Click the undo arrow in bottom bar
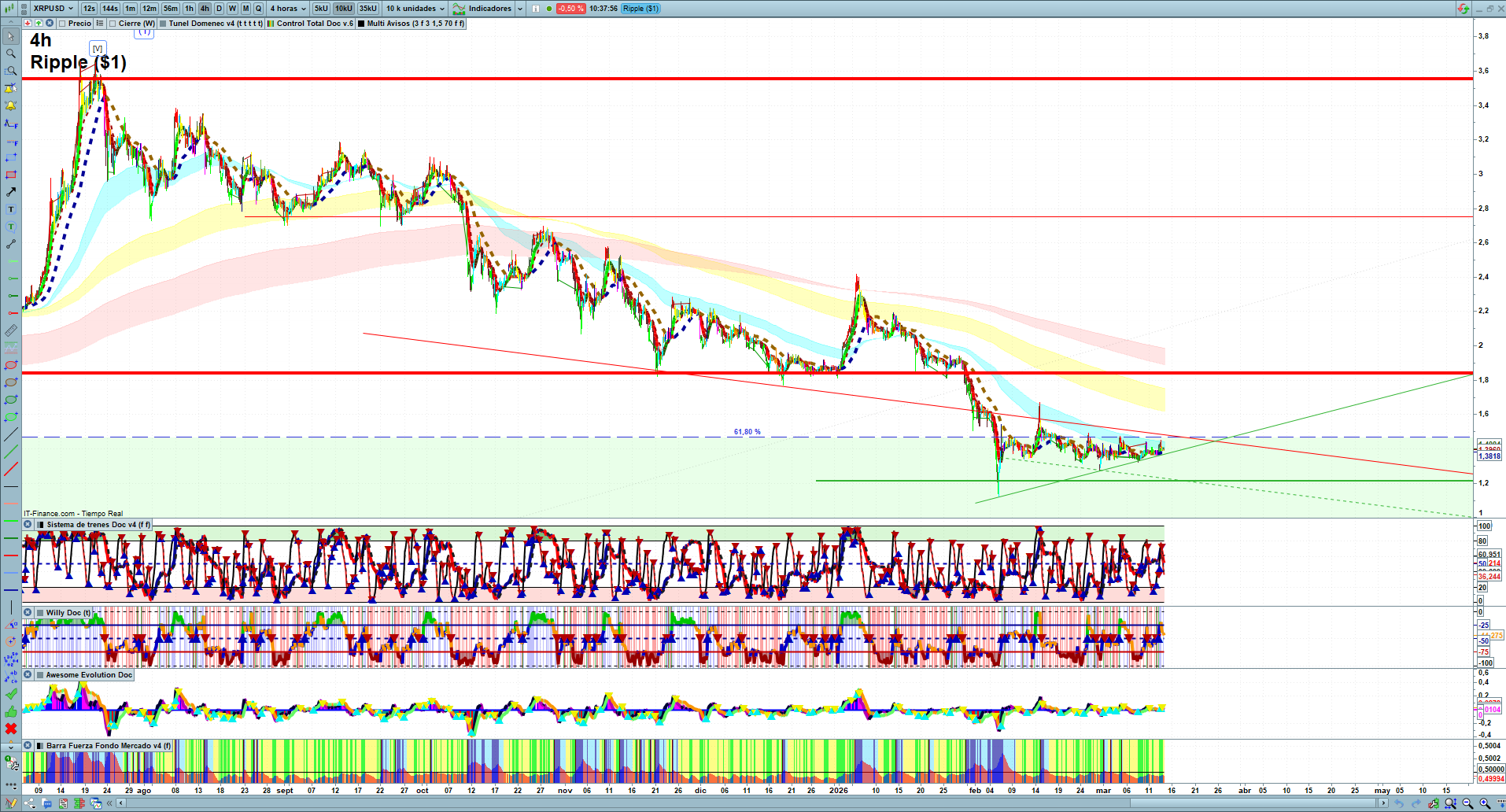 (1398, 803)
